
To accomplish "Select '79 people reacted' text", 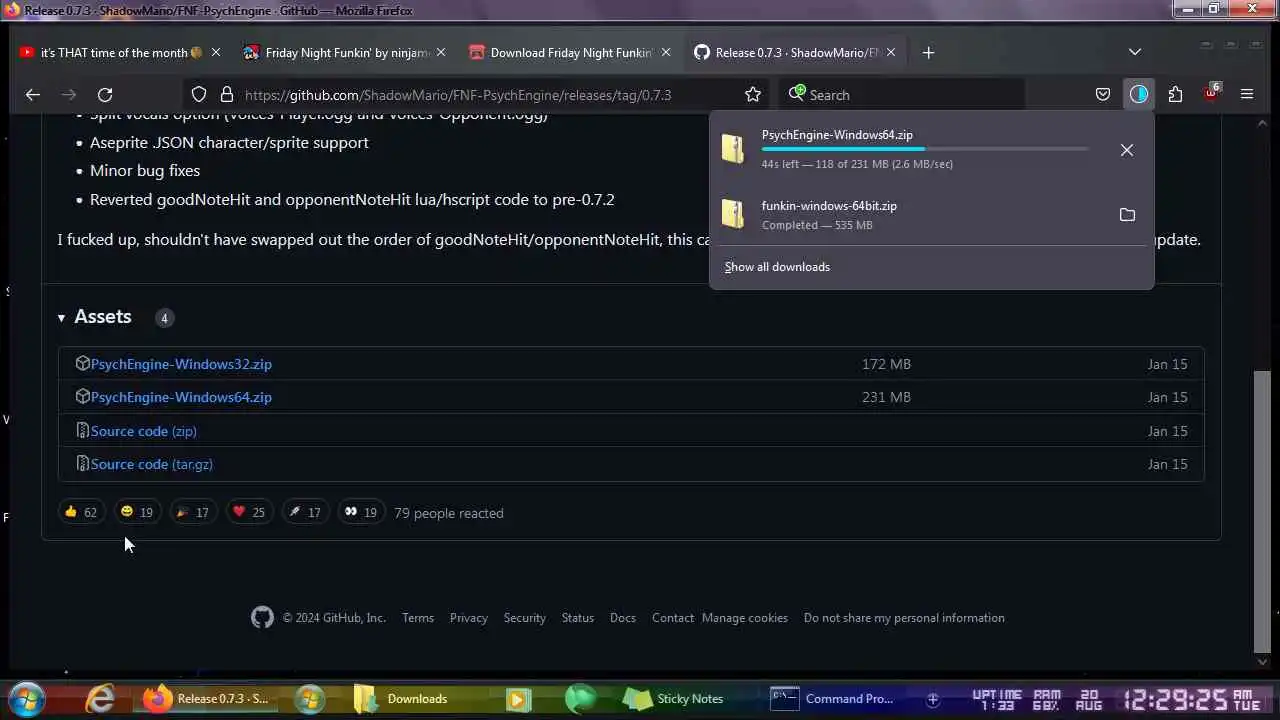I will pos(449,513).
